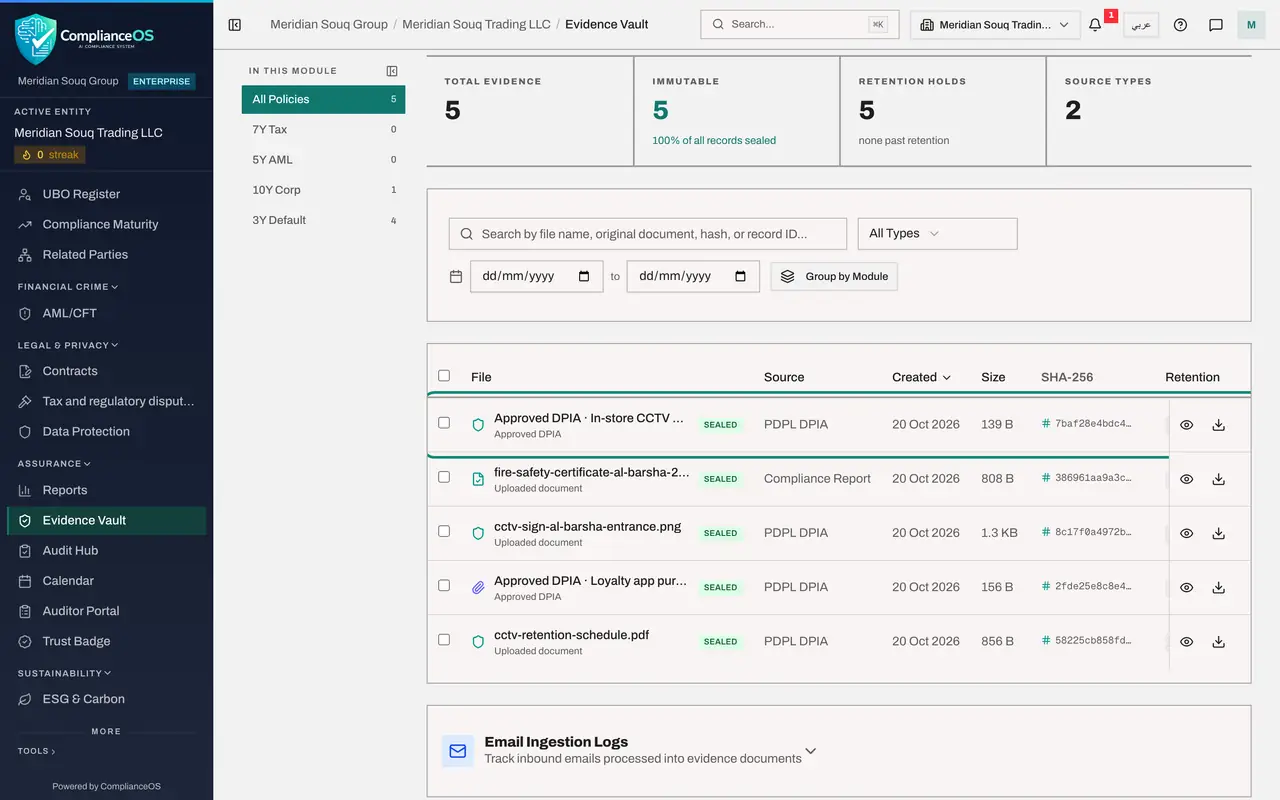Download cctv-sign-al-barsha-entrance.png
1280x800 pixels.
coord(1218,533)
